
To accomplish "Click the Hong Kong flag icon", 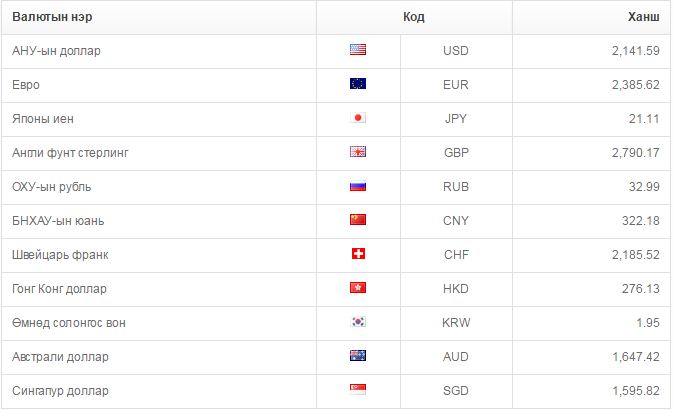I will click(358, 288).
